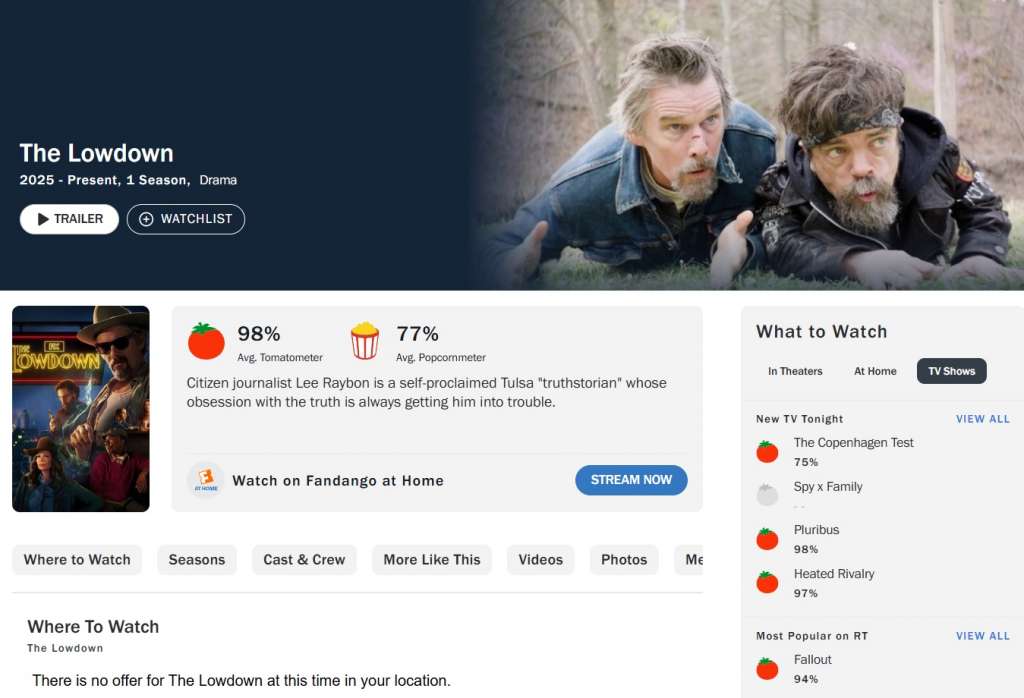Click the Popcornmeter popcorn bucket icon

pos(365,341)
